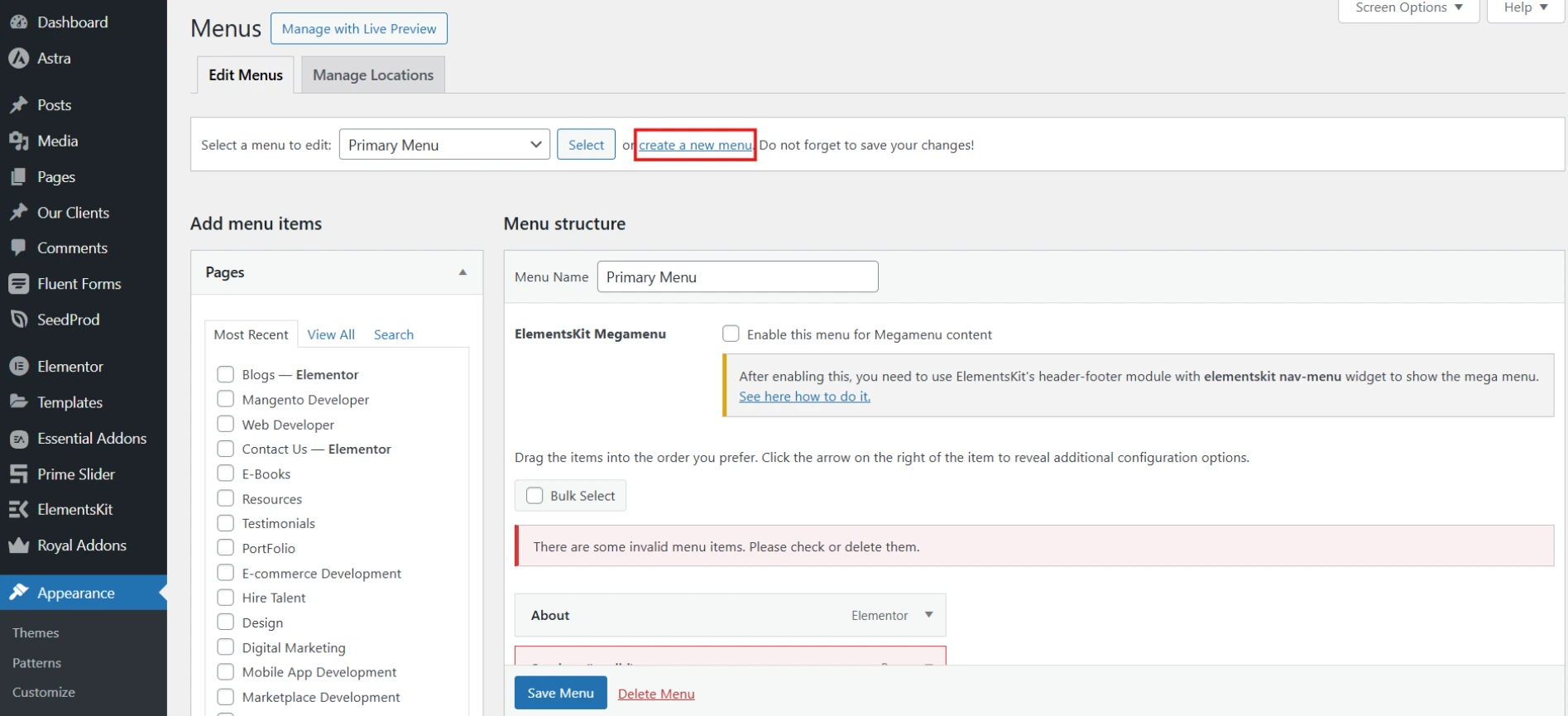Click the Templates folder icon
The height and width of the screenshot is (716, 1568).
click(x=18, y=402)
